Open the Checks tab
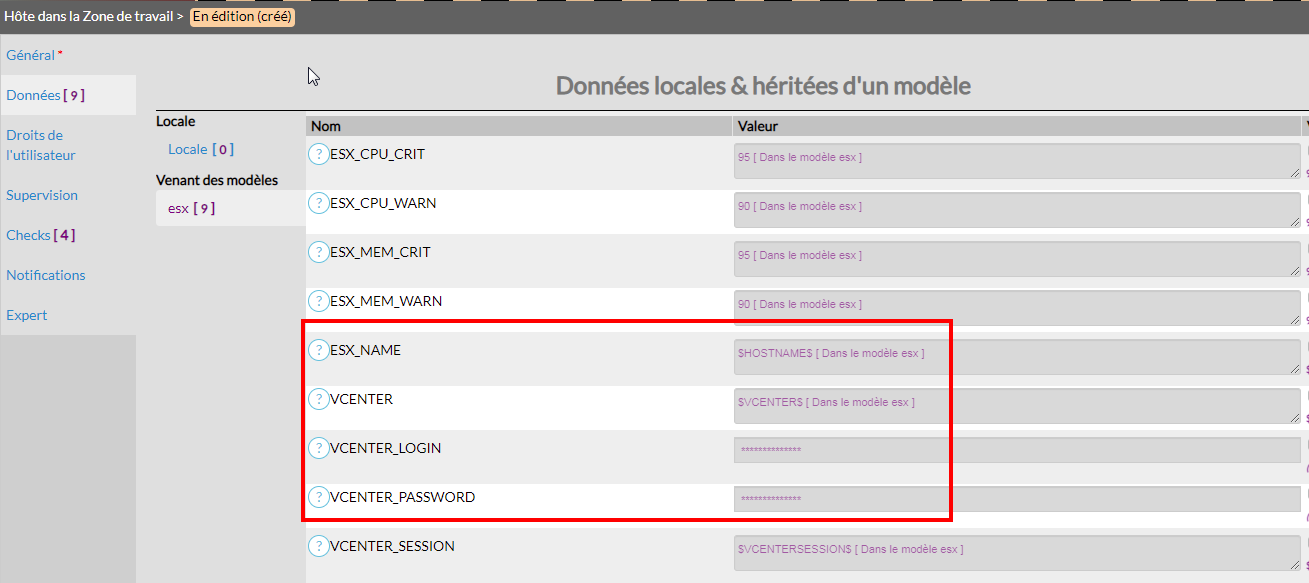 click(40, 235)
